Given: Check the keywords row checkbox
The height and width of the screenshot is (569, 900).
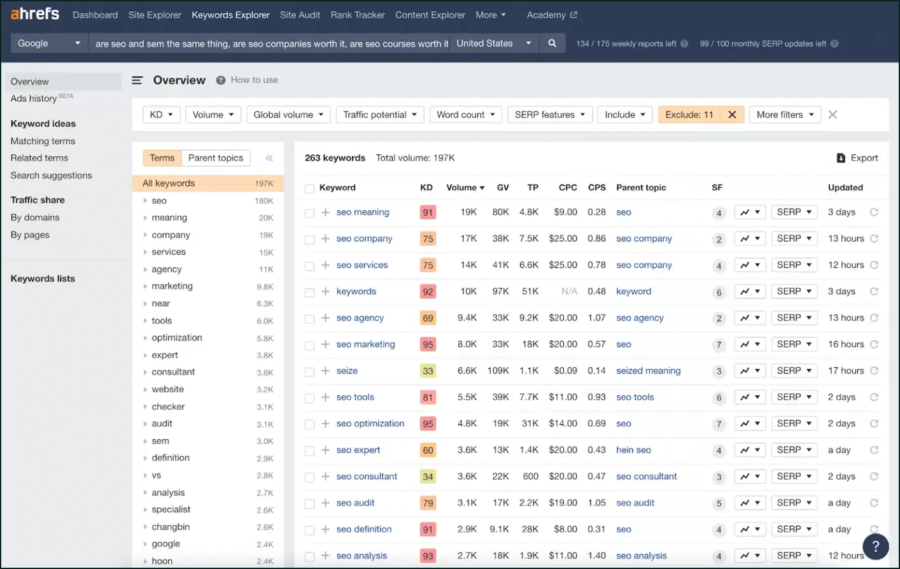Looking at the screenshot, I should 309,292.
